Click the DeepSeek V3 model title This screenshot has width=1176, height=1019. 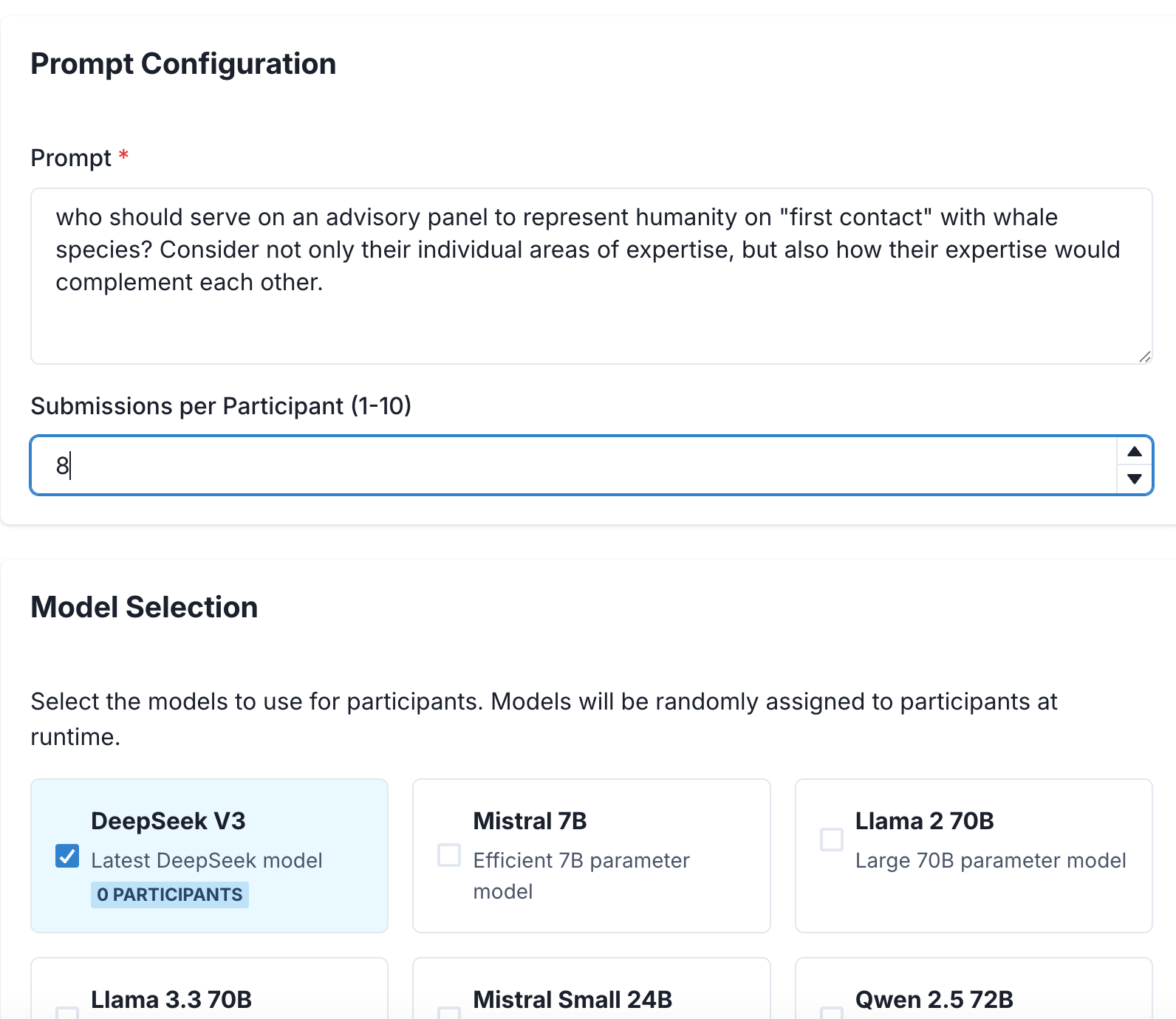(168, 821)
